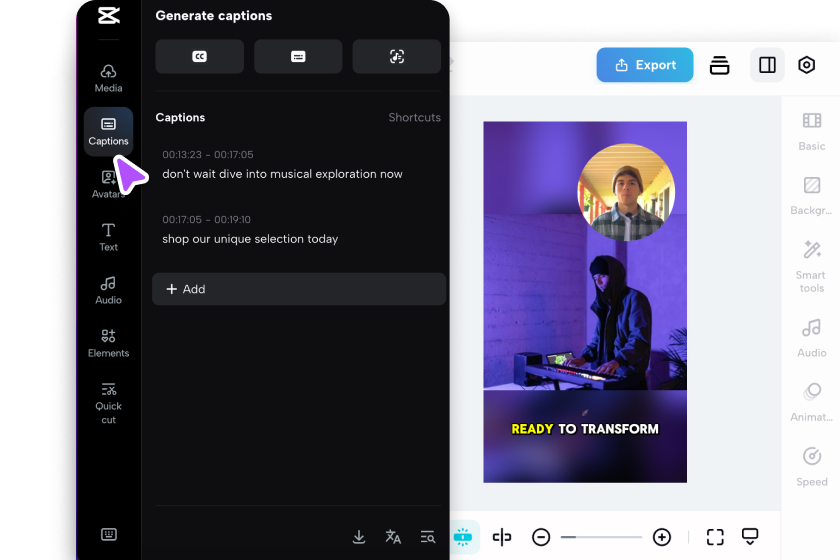The width and height of the screenshot is (840, 560).
Task: Open the Speed properties tab
Action: pos(812,467)
